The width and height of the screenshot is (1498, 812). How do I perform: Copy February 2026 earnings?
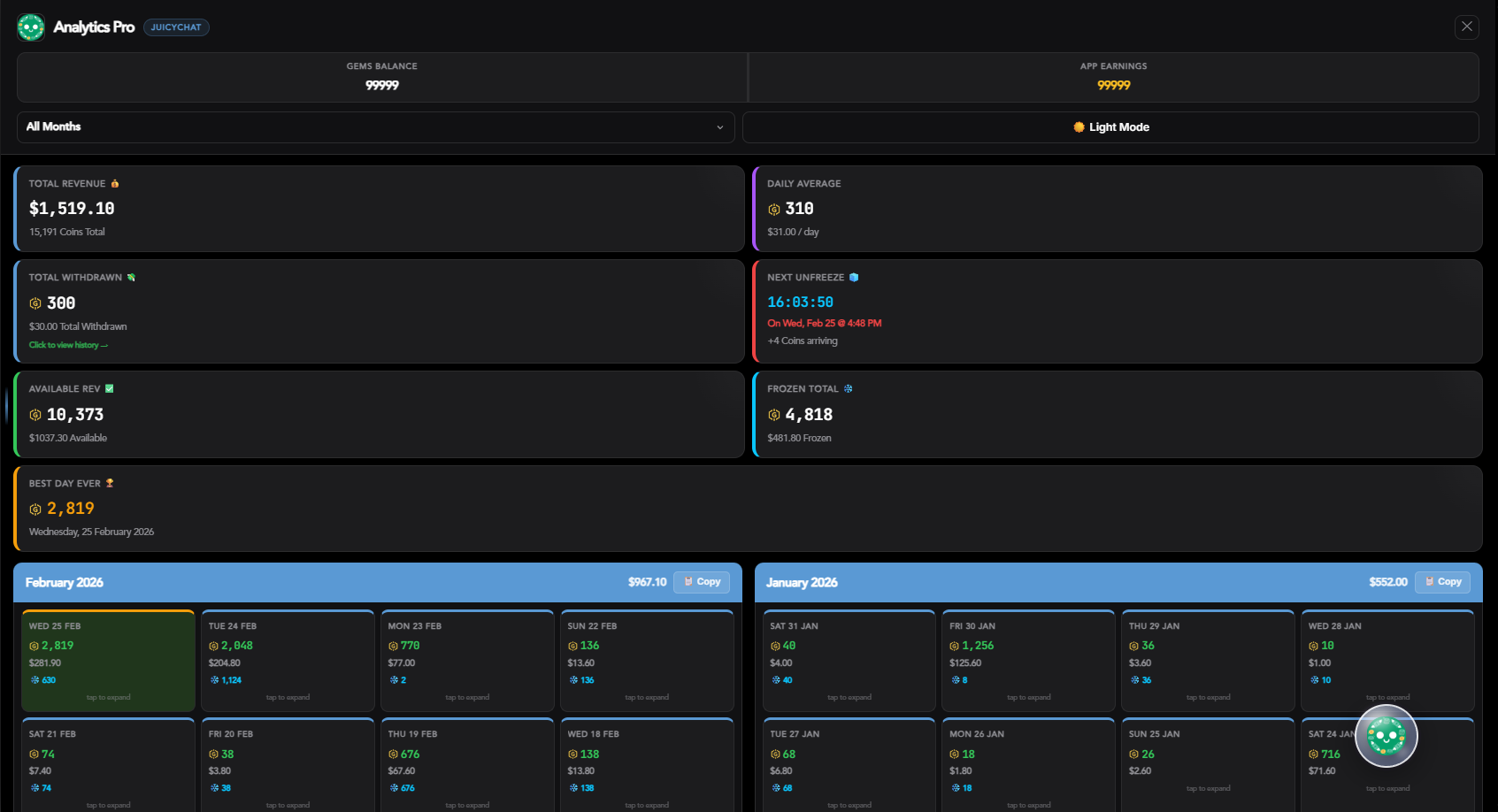[702, 582]
